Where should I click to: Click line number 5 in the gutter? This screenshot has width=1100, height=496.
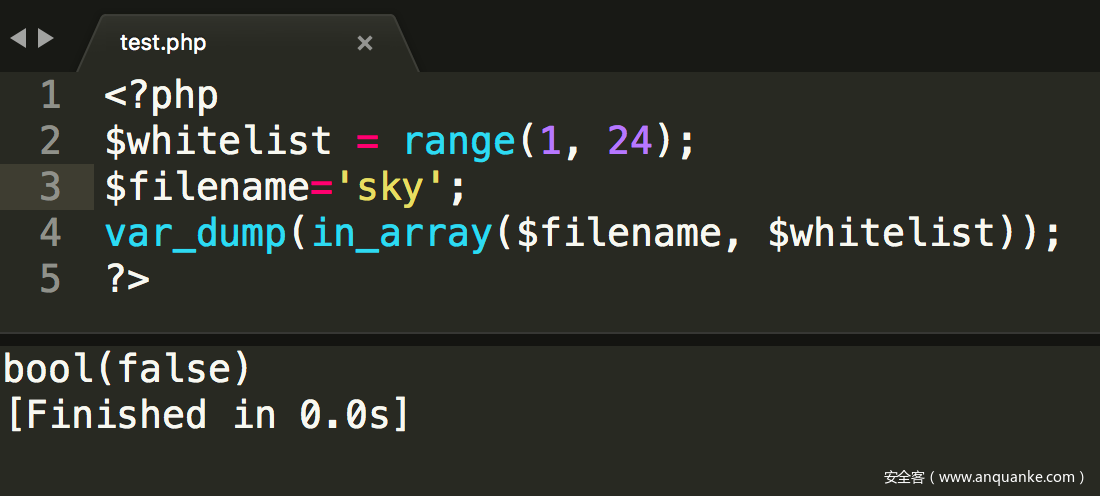tap(50, 279)
